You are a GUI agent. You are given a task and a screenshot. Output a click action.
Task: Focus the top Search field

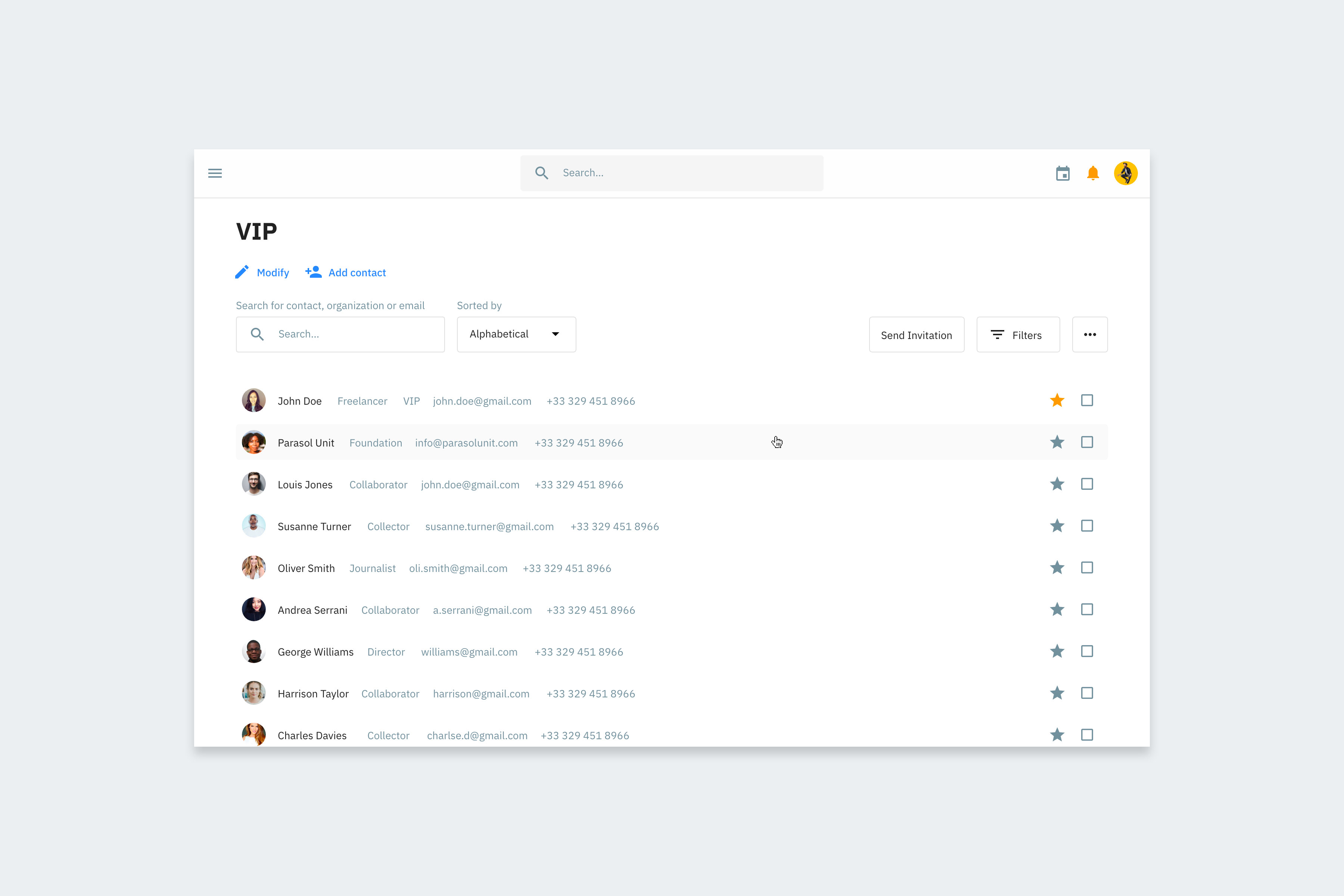coord(671,173)
